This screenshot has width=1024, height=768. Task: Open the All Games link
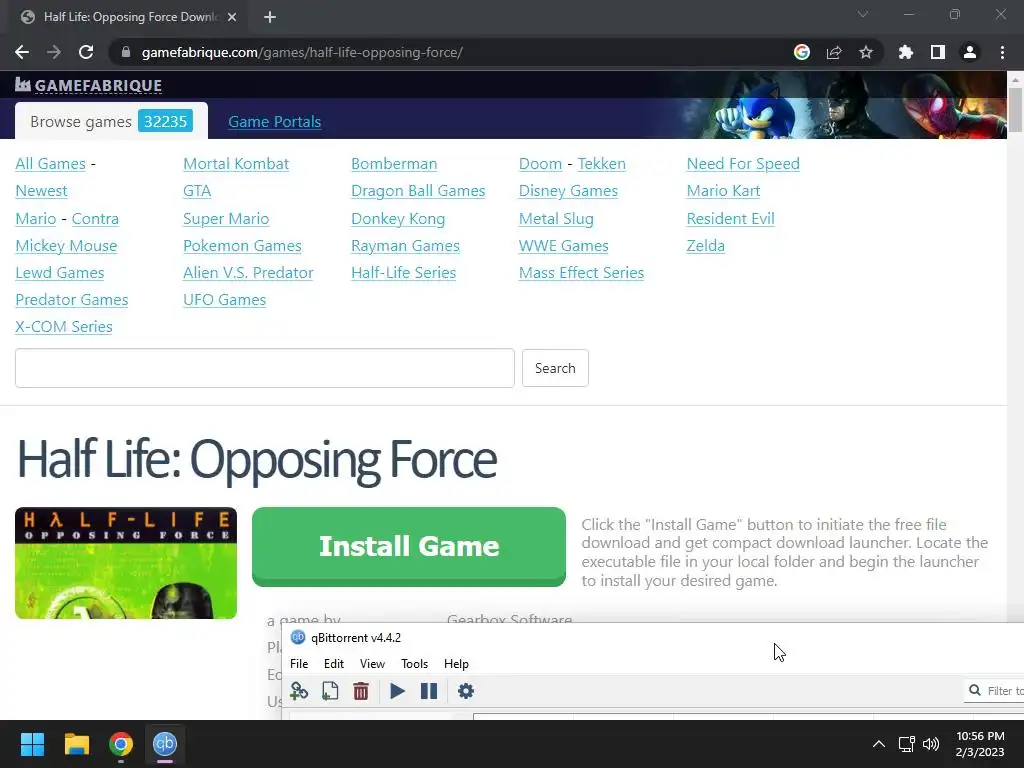click(x=50, y=164)
